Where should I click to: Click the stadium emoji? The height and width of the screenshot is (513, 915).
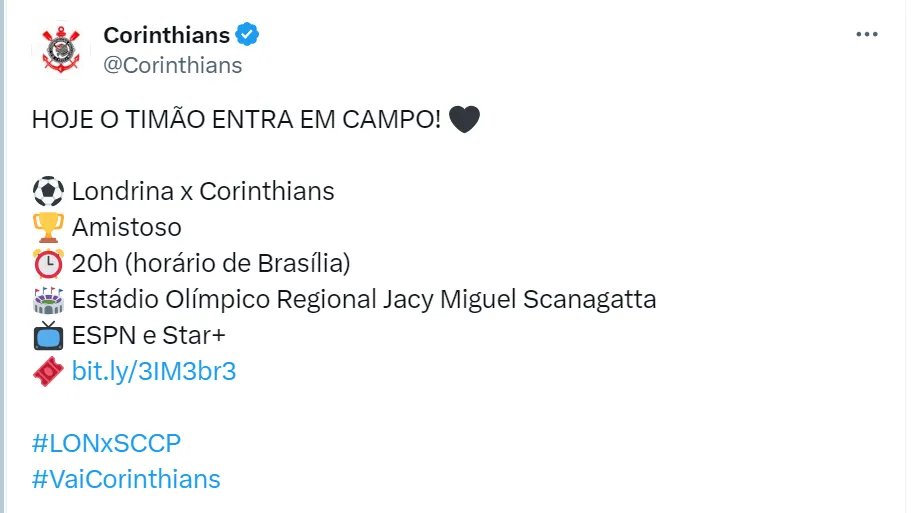pos(48,300)
